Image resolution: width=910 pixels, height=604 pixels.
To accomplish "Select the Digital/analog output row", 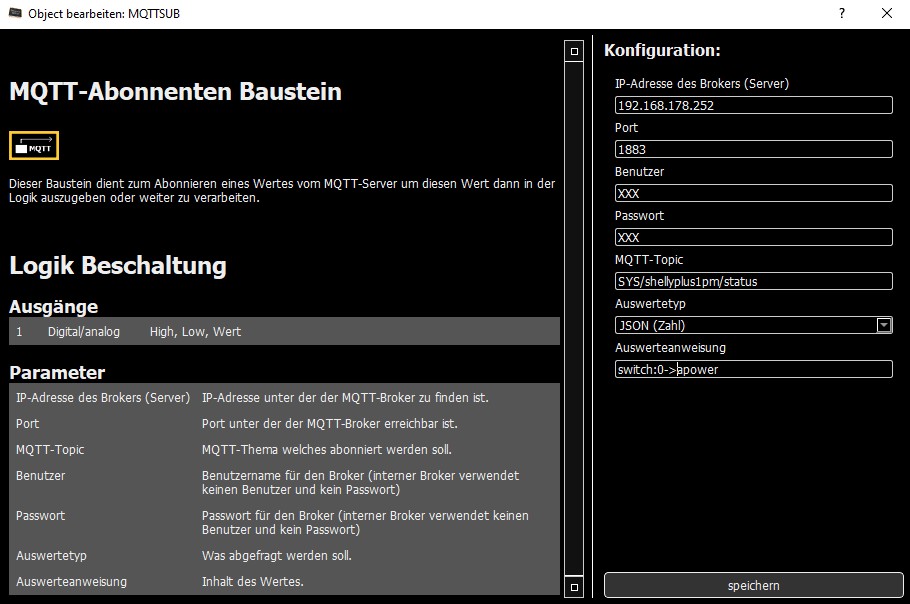I will pos(284,331).
